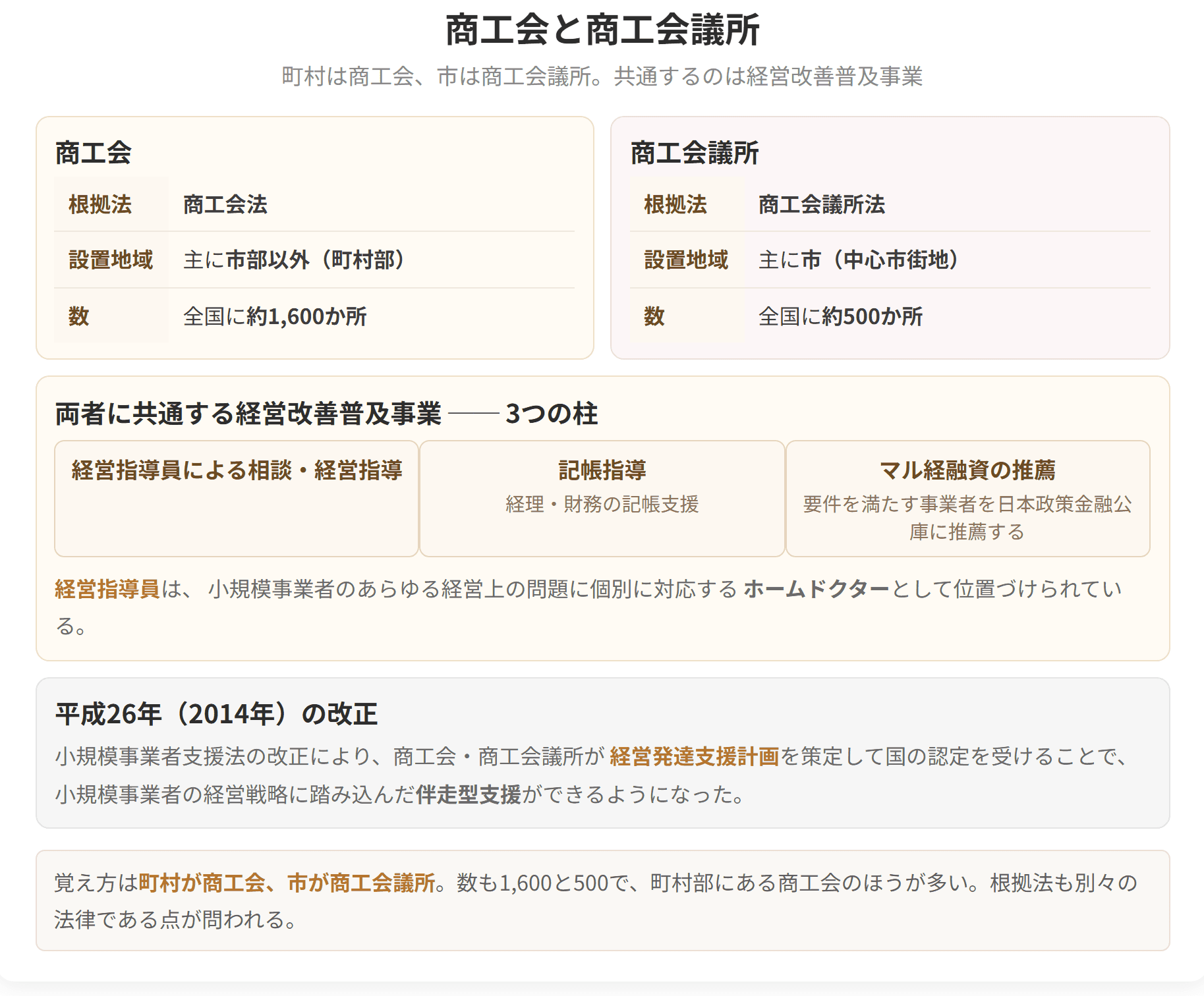
Task: Select the 経営指導員による相談・経営指導 pillar card
Action: click(x=237, y=499)
